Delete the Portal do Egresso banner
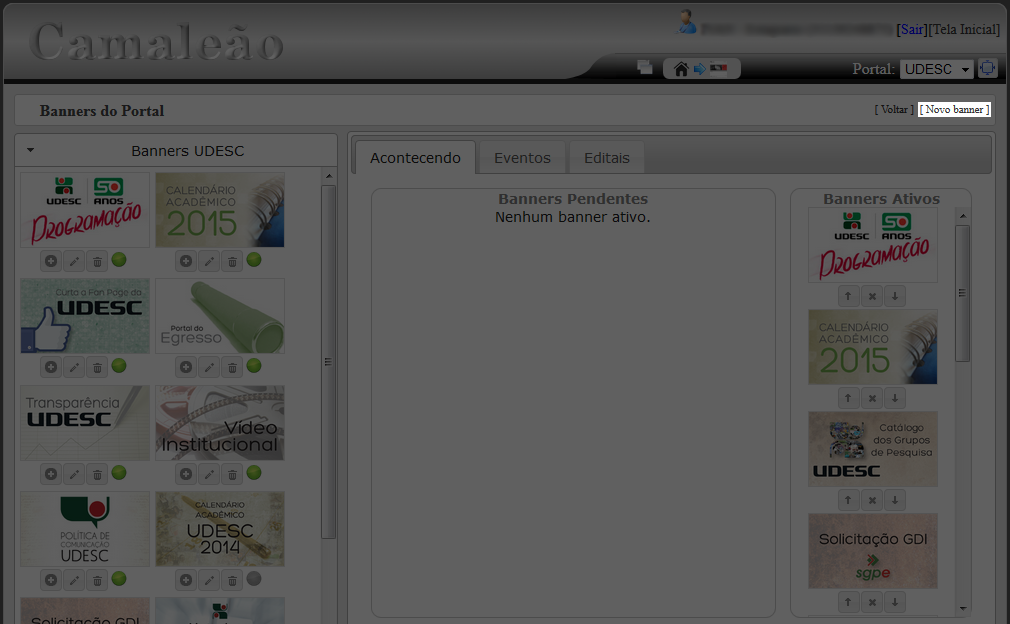 233,367
